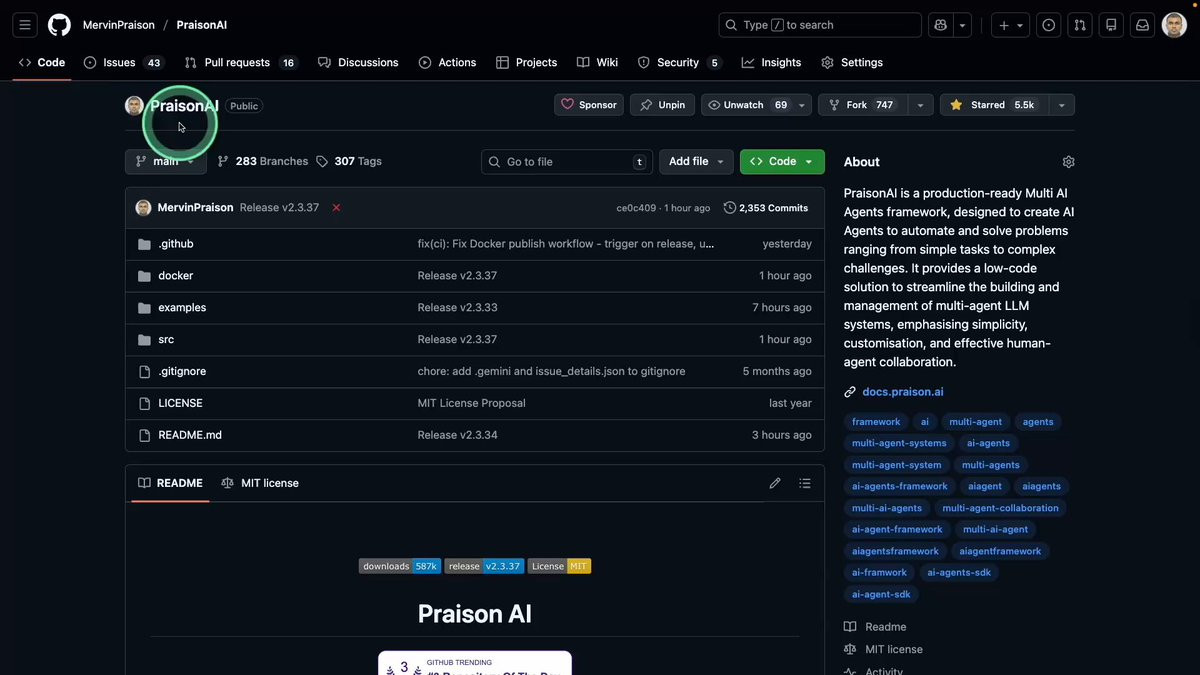The height and width of the screenshot is (675, 1200).
Task: Open the pull requests header icon
Action: (1079, 25)
